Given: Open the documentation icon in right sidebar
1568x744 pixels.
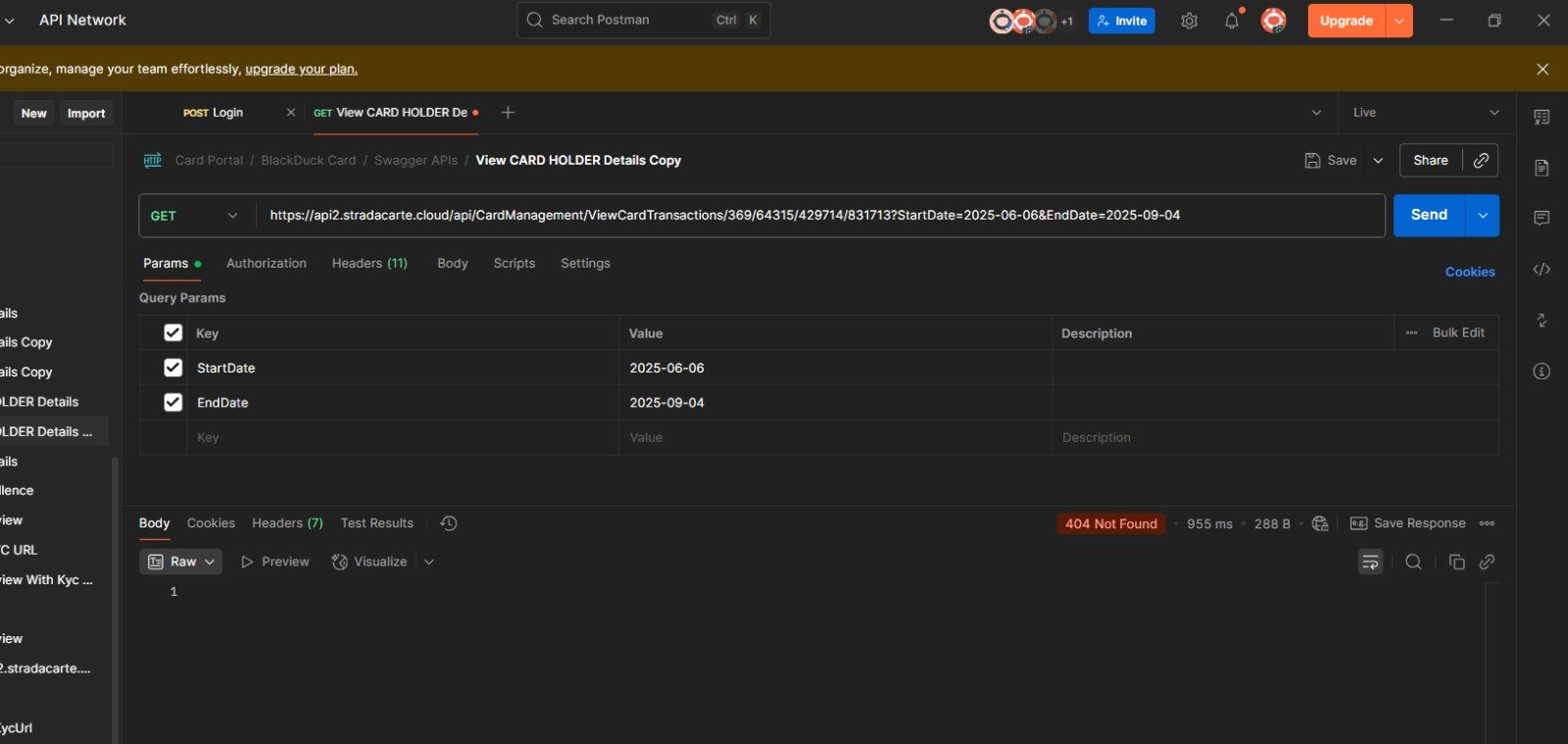Looking at the screenshot, I should [1542, 168].
